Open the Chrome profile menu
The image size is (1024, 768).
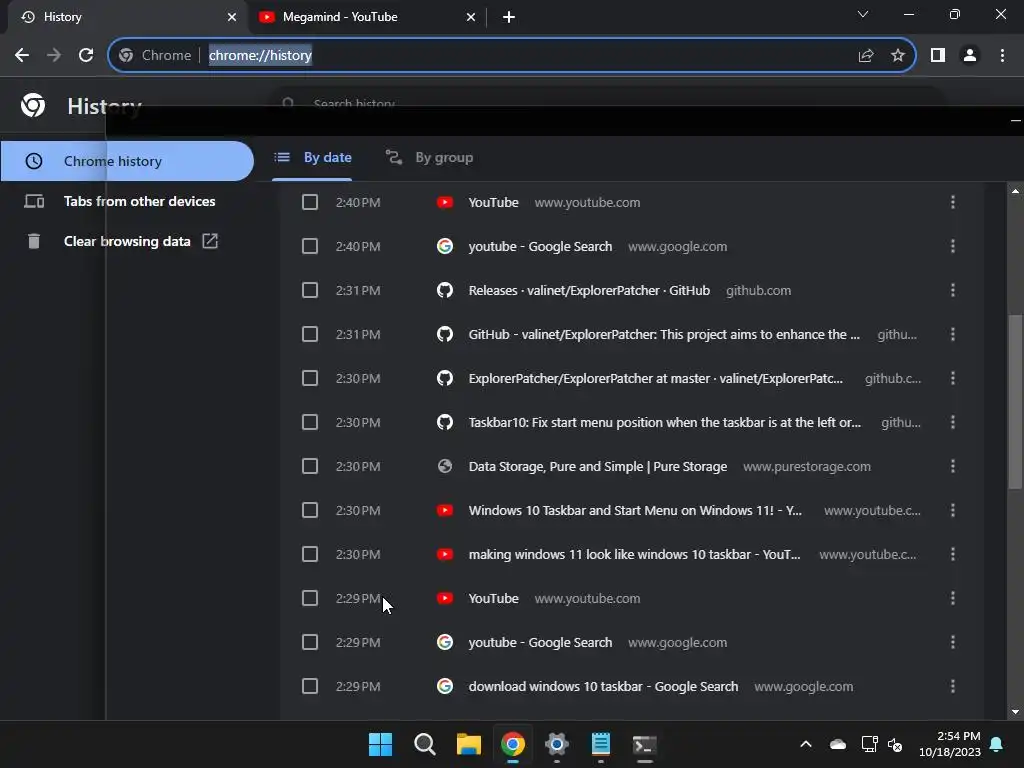click(970, 56)
